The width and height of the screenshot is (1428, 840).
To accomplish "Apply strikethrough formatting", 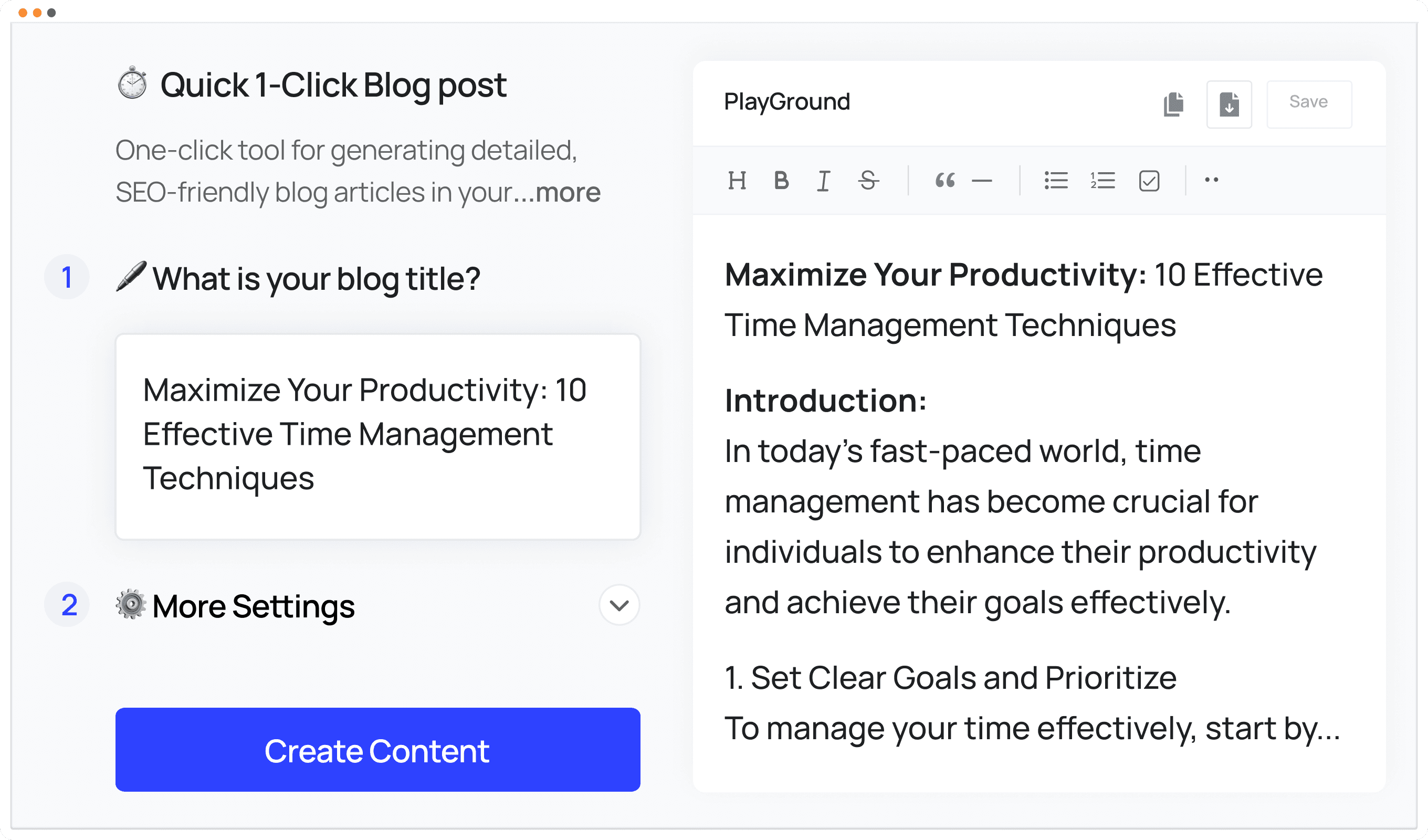I will [869, 180].
